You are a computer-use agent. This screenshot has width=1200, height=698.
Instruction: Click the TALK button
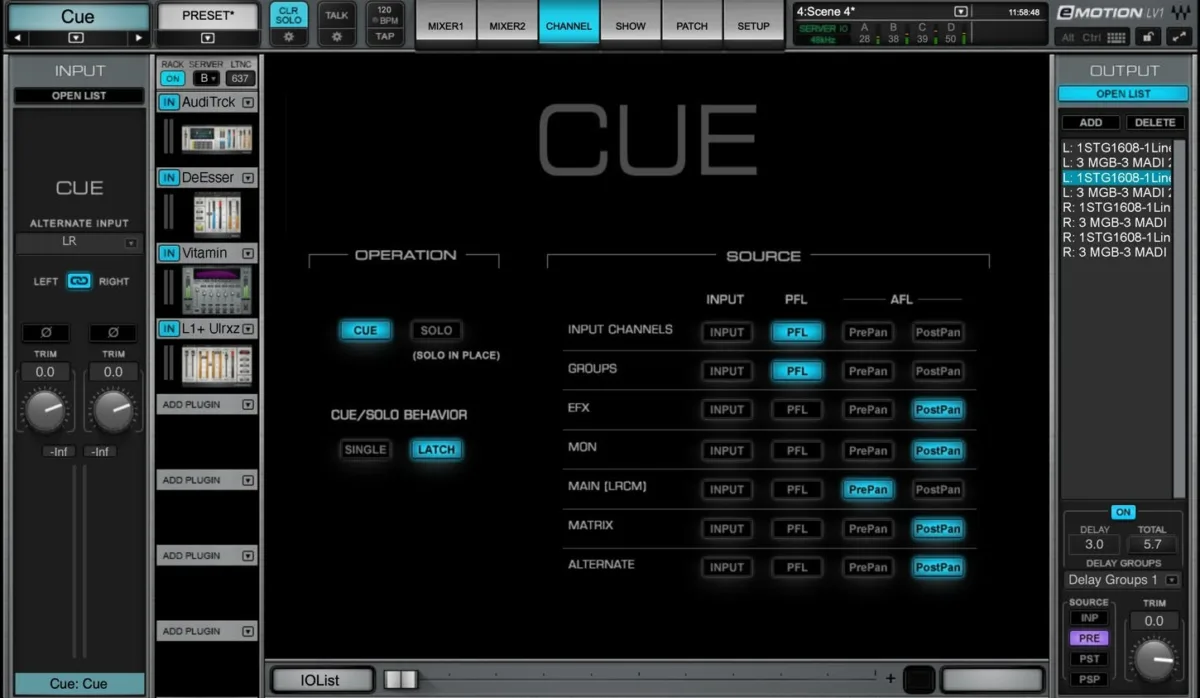[x=337, y=16]
